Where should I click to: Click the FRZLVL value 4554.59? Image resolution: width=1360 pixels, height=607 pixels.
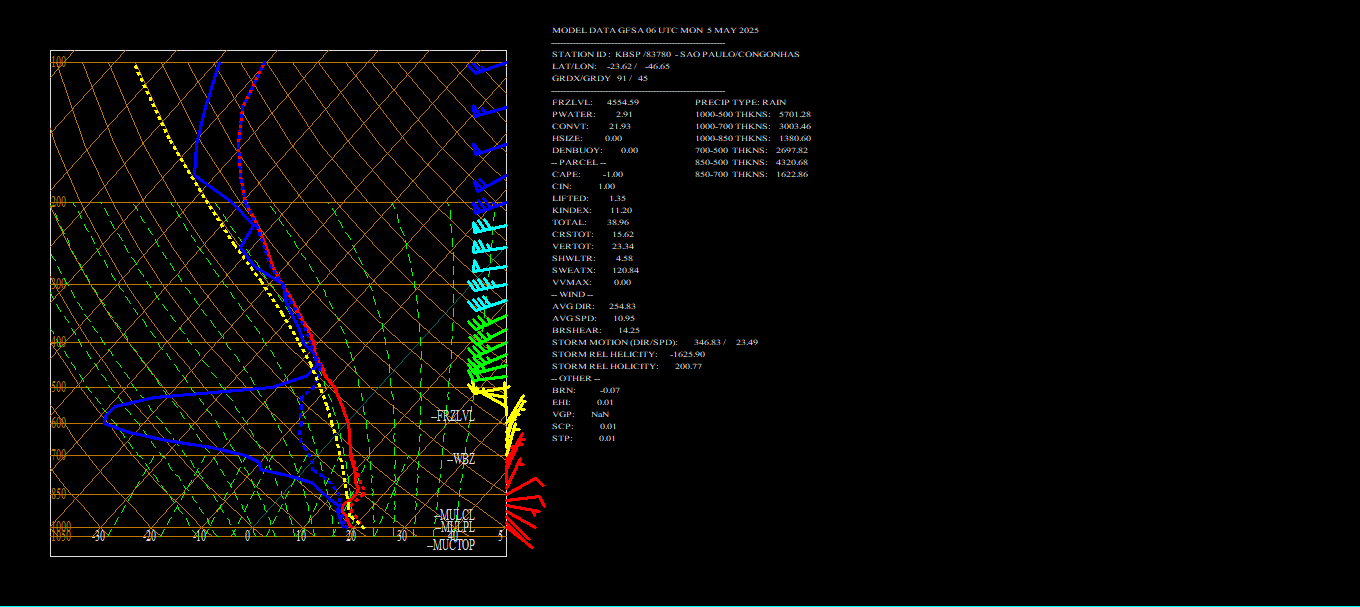coord(623,102)
